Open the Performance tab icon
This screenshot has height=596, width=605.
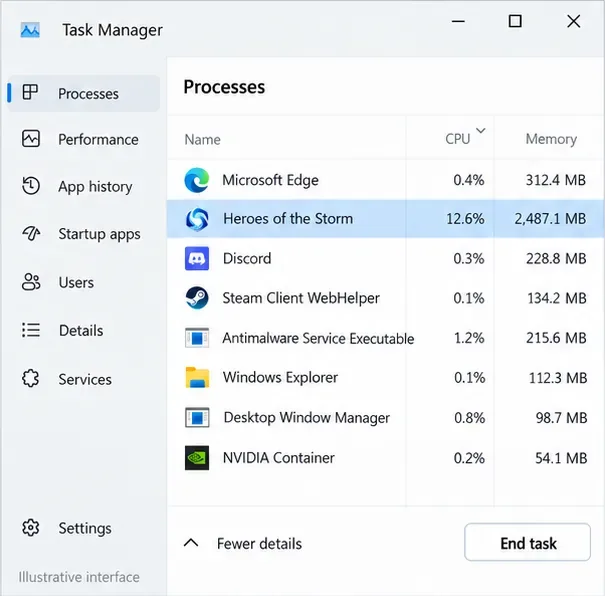coord(31,139)
